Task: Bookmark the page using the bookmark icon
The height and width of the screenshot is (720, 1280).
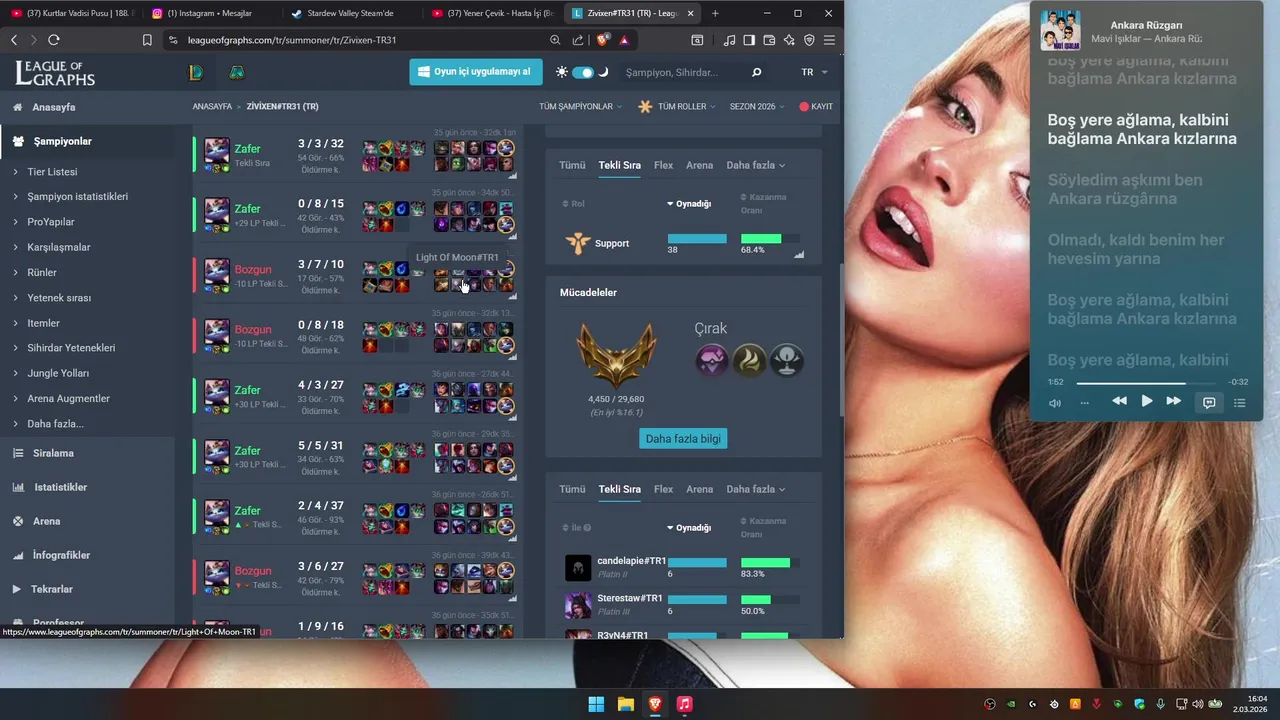Action: click(147, 40)
